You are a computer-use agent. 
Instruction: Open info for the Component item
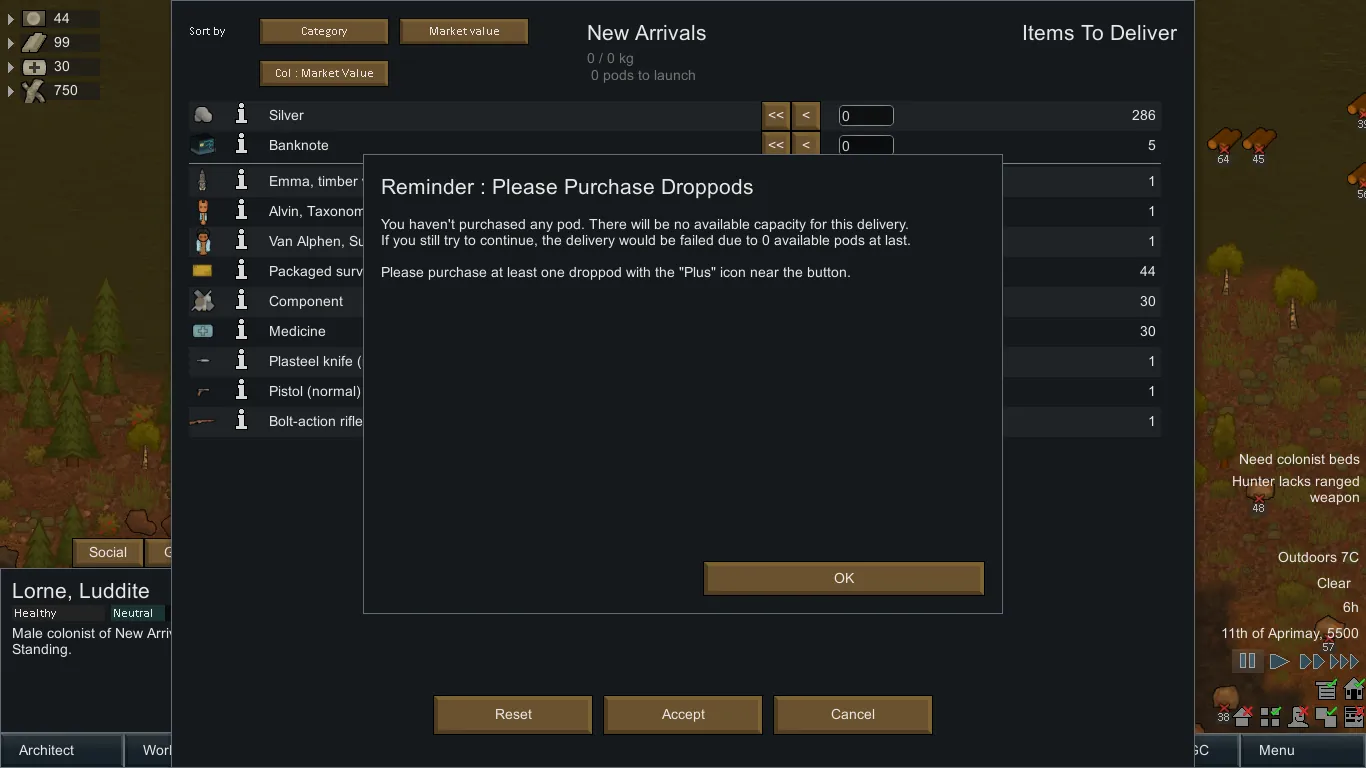tap(241, 301)
